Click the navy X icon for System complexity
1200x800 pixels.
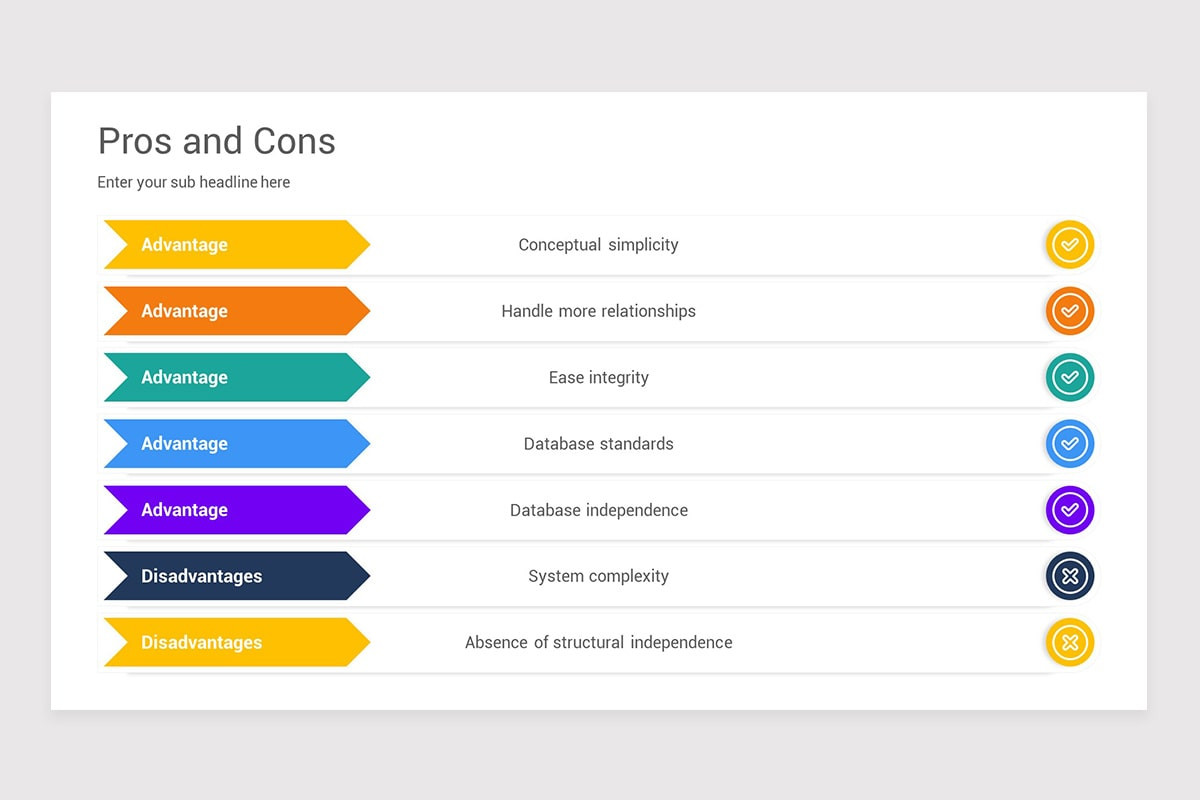[x=1070, y=576]
